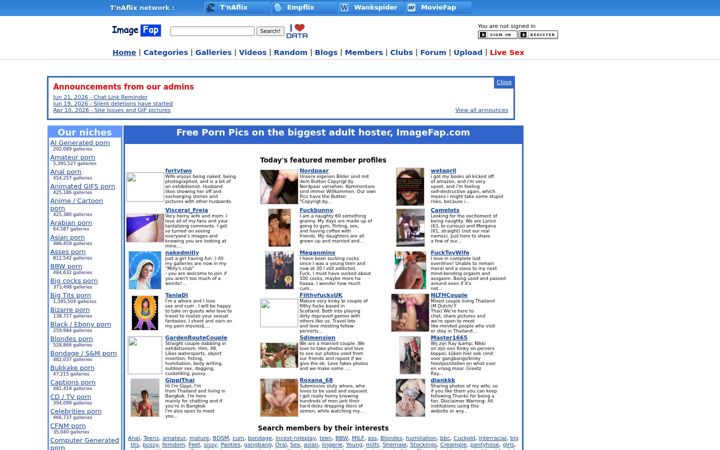Click the broken thumbnail beside GardenRouteCouple
This screenshot has height=450, width=720.
pyautogui.click(x=145, y=355)
